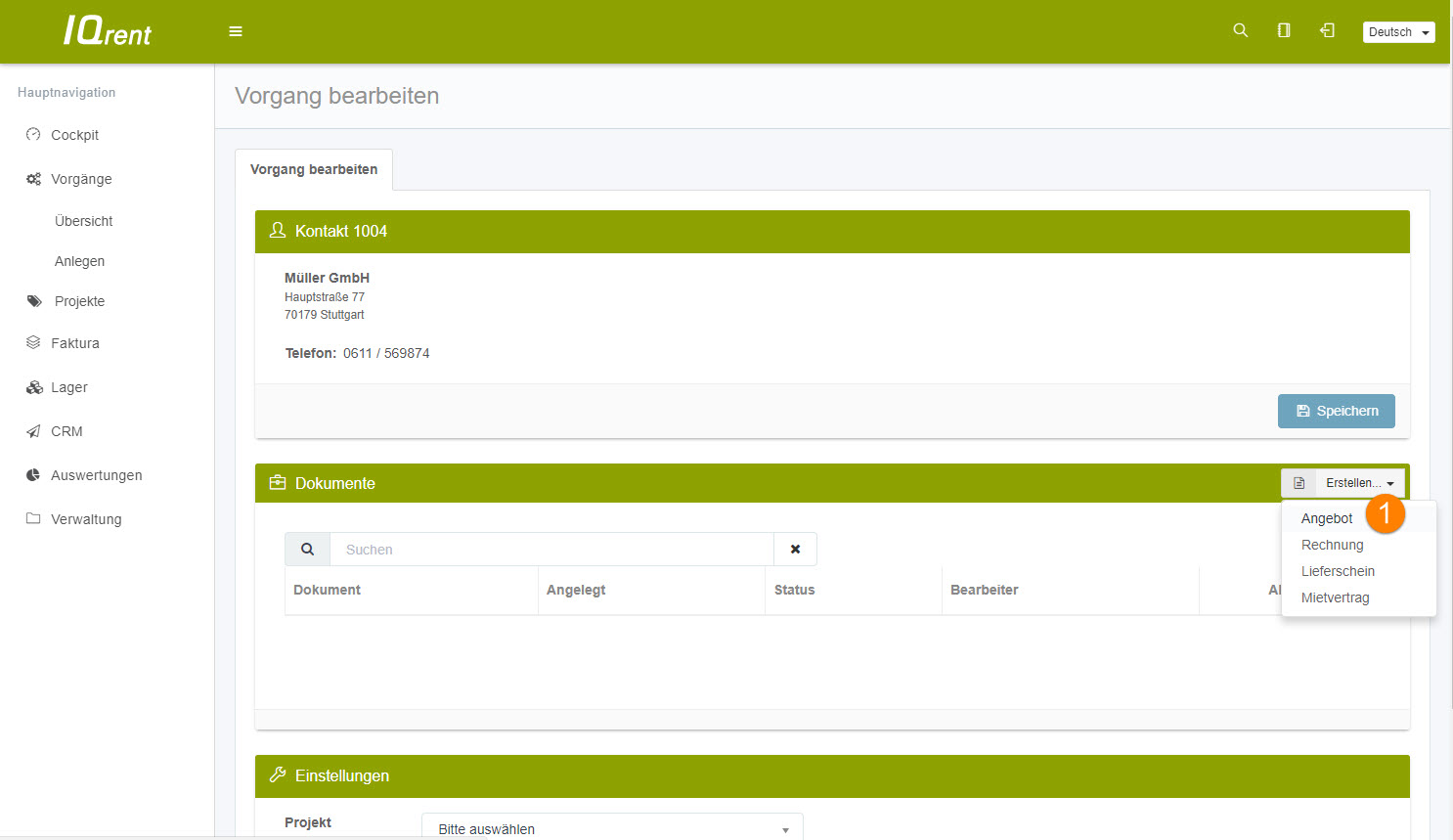This screenshot has height=840, width=1453.
Task: Click the magnifier icon beside Suchen field
Action: pyautogui.click(x=308, y=550)
